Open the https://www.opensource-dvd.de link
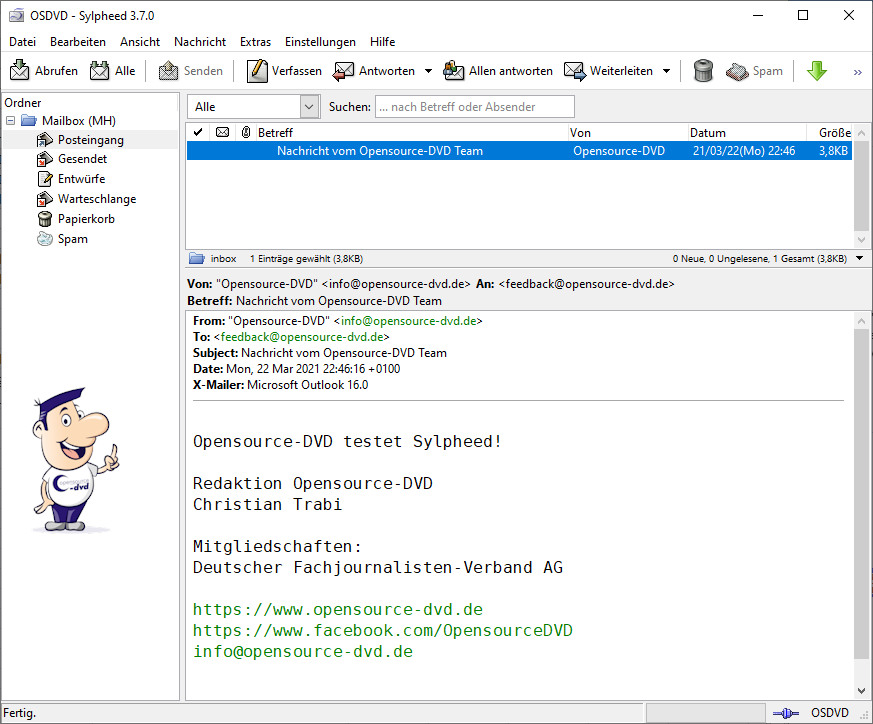This screenshot has width=873, height=724. click(338, 610)
